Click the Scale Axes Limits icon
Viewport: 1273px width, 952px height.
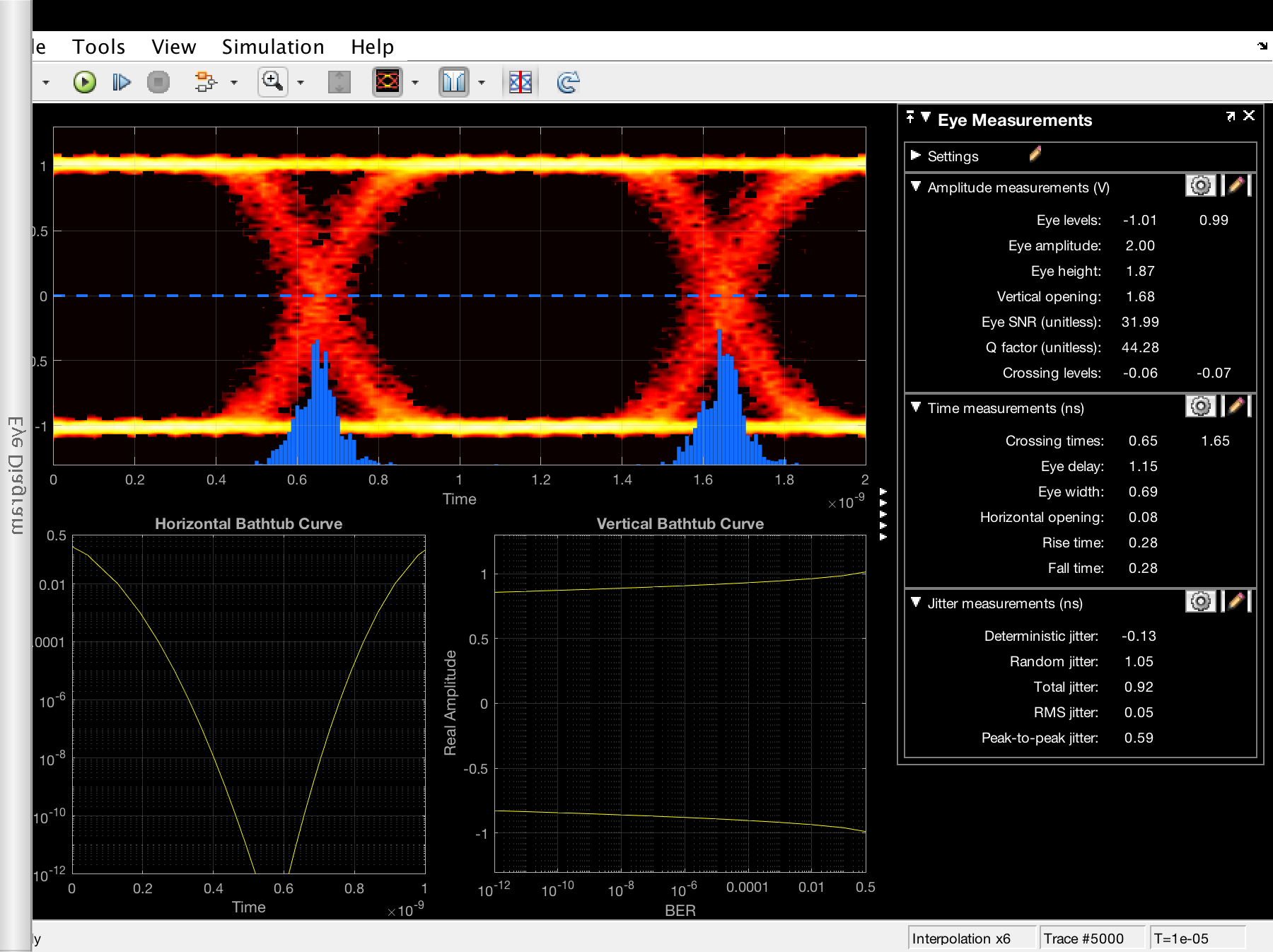point(339,82)
